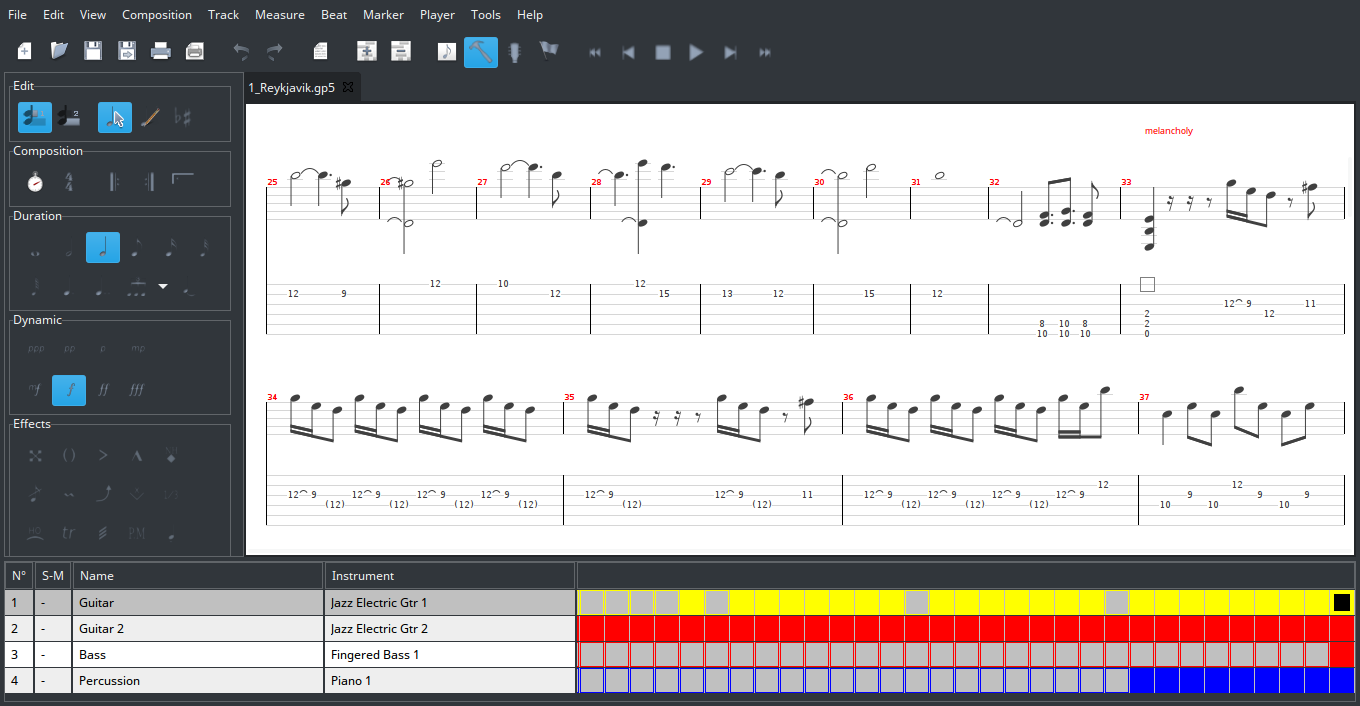Open the Marker menu
Image resolution: width=1360 pixels, height=706 pixels.
point(383,15)
